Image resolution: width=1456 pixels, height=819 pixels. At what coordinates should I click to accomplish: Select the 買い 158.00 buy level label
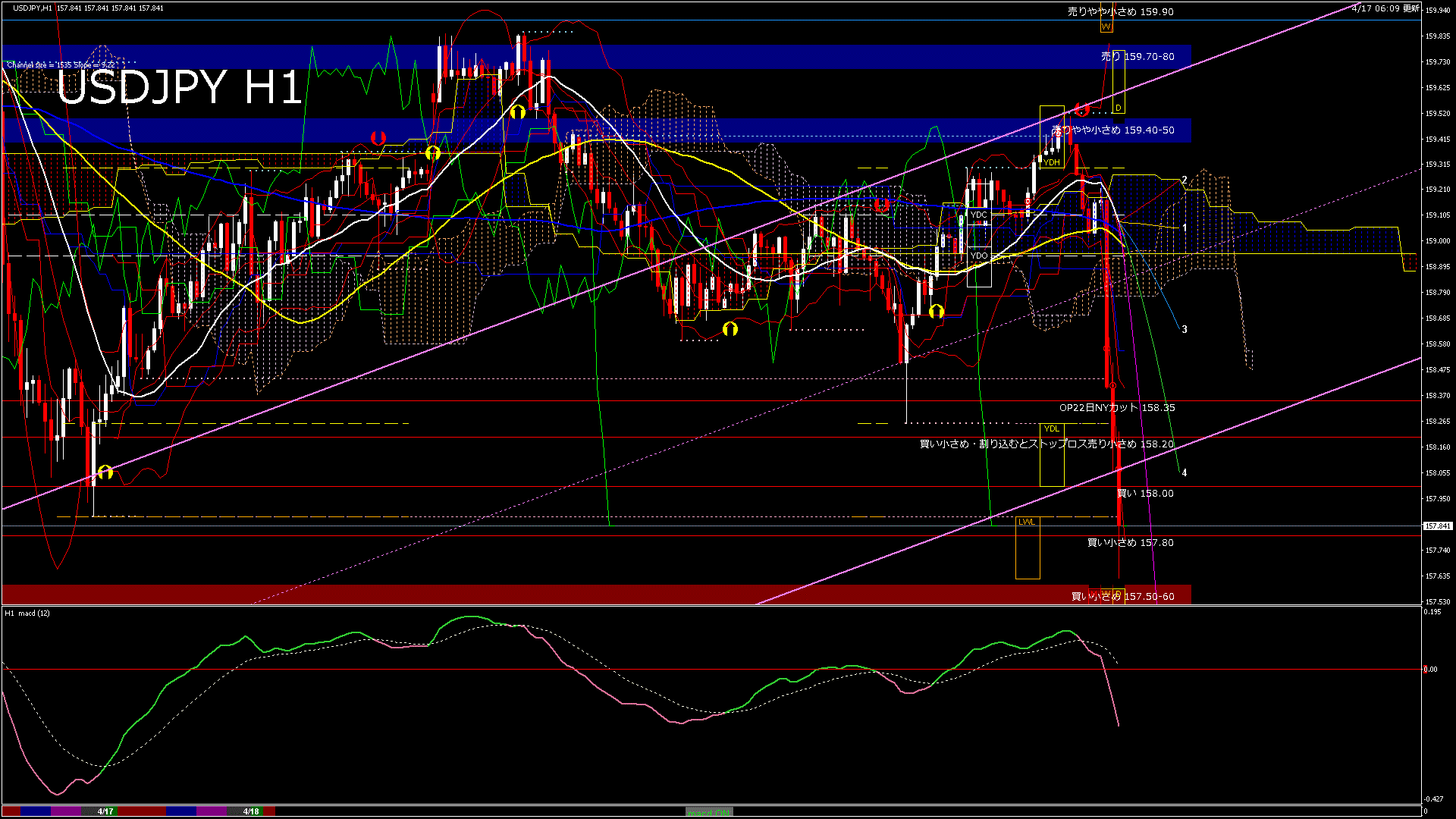1145,494
